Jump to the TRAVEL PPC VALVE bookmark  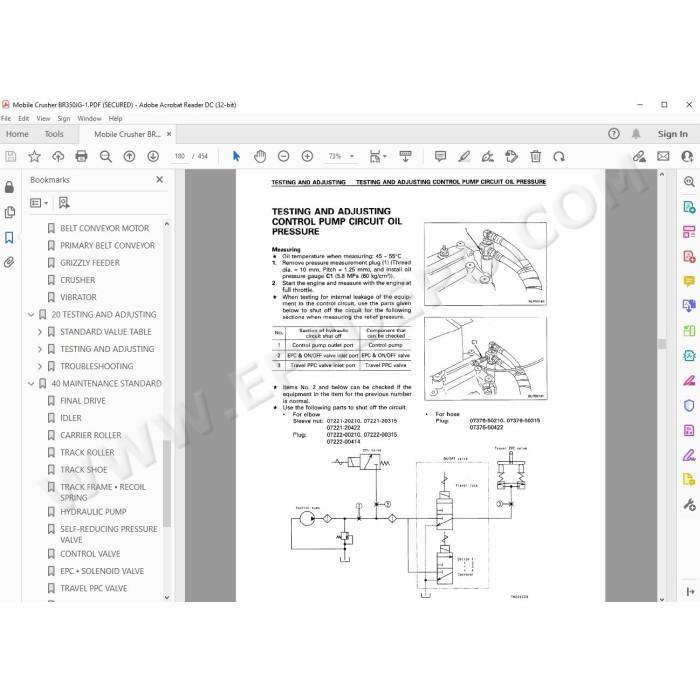(94, 588)
